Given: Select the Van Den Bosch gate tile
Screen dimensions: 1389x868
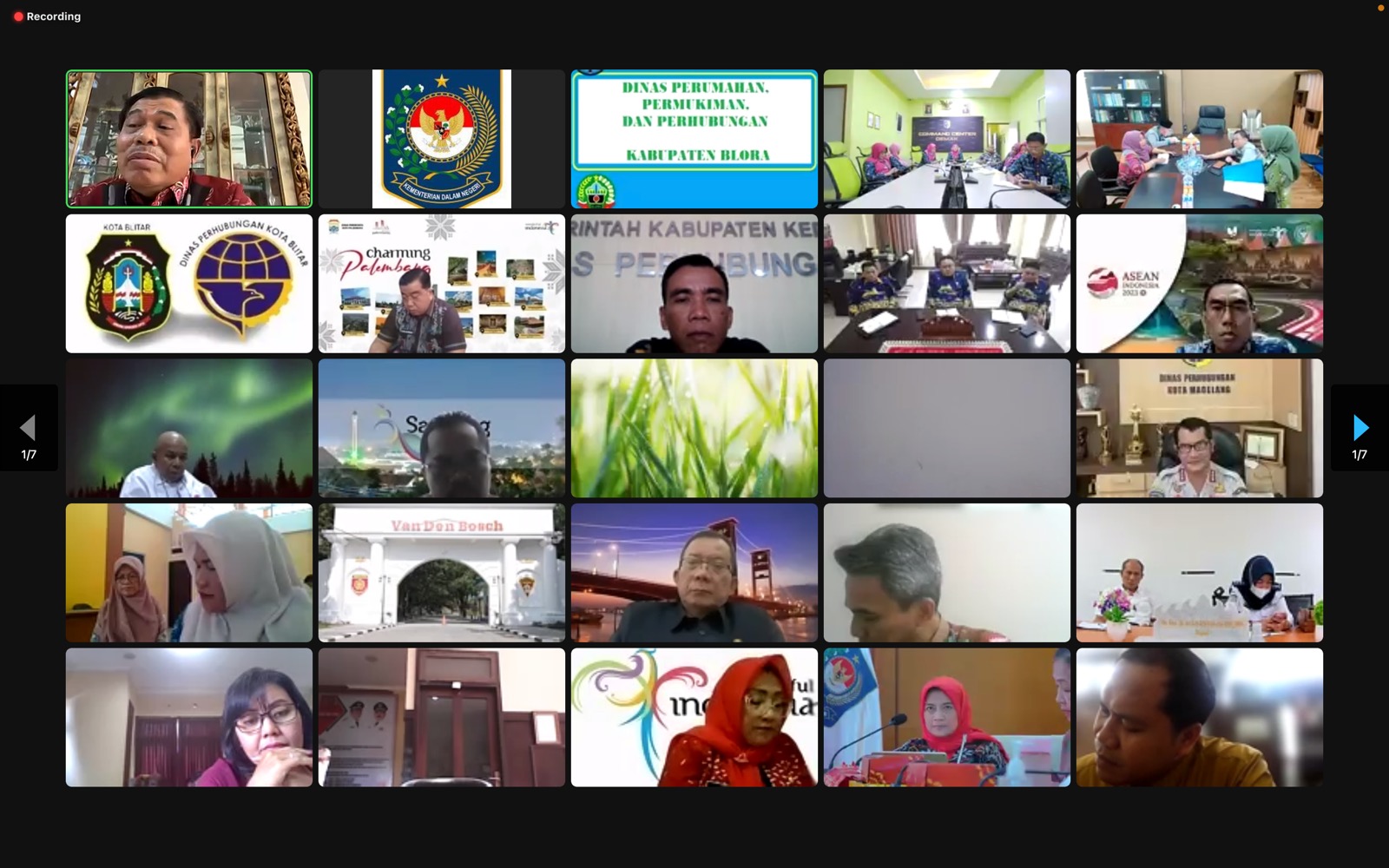Looking at the screenshot, I should tap(441, 573).
